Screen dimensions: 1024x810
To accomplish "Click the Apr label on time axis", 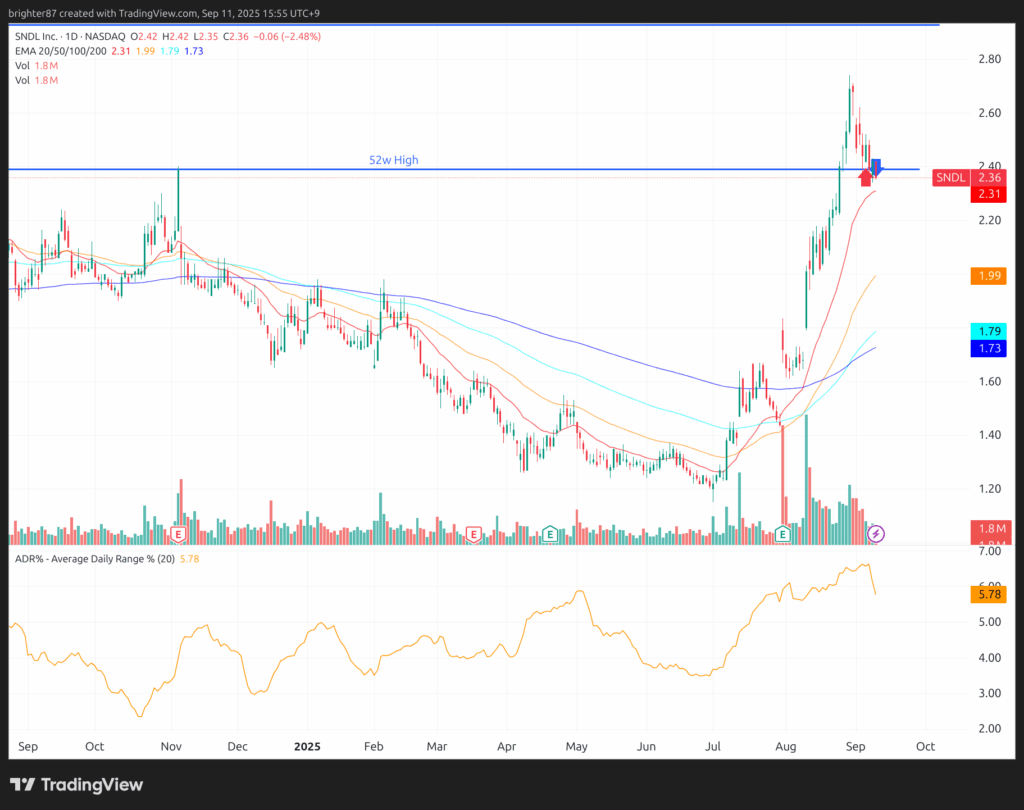I will 507,747.
